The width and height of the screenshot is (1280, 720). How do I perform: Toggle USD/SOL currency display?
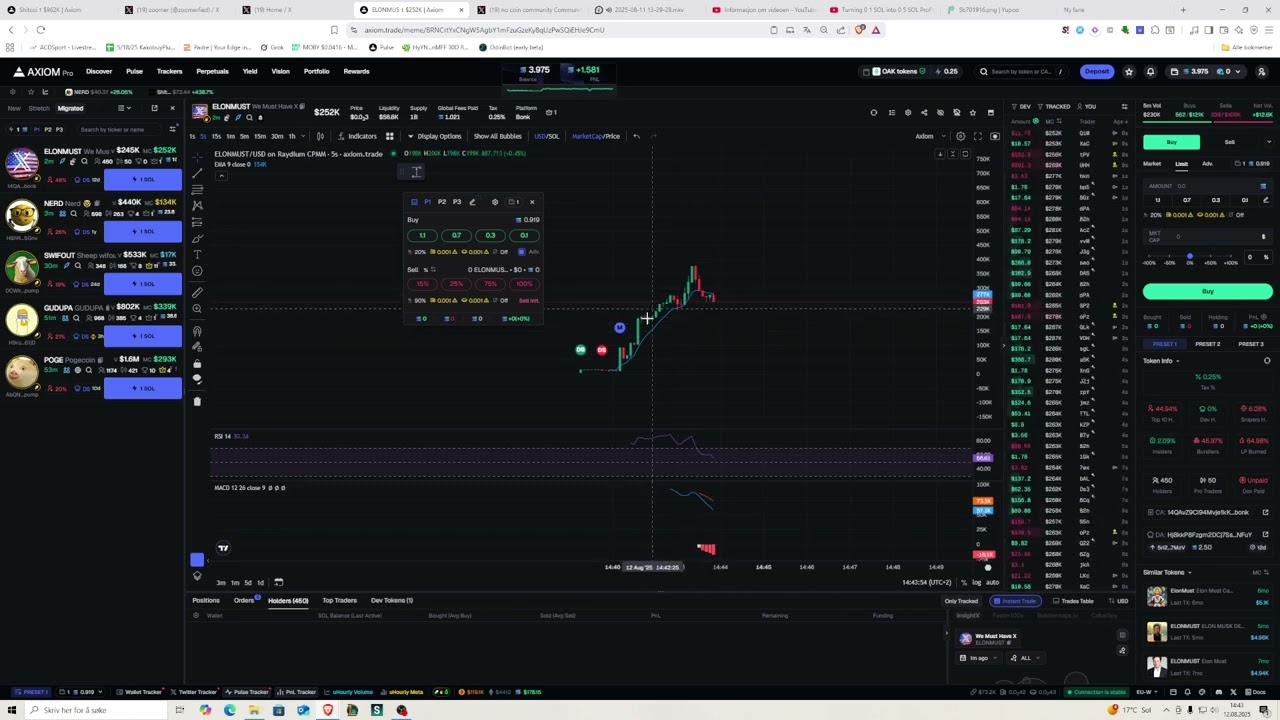[546, 136]
